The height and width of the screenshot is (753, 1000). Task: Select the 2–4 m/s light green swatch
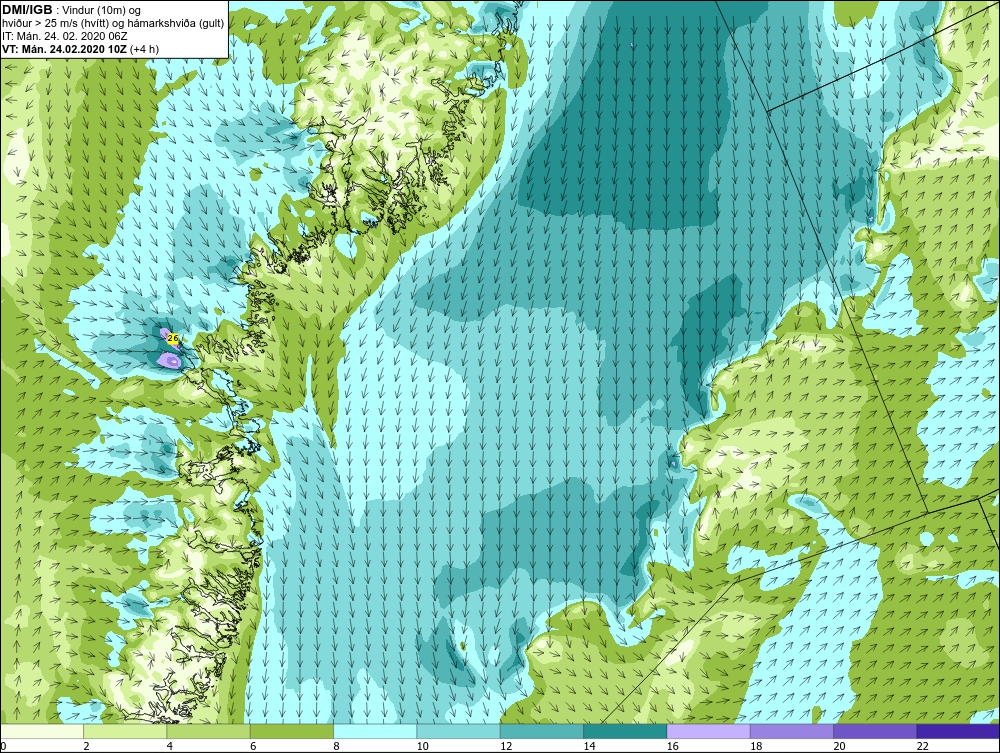[x=125, y=731]
